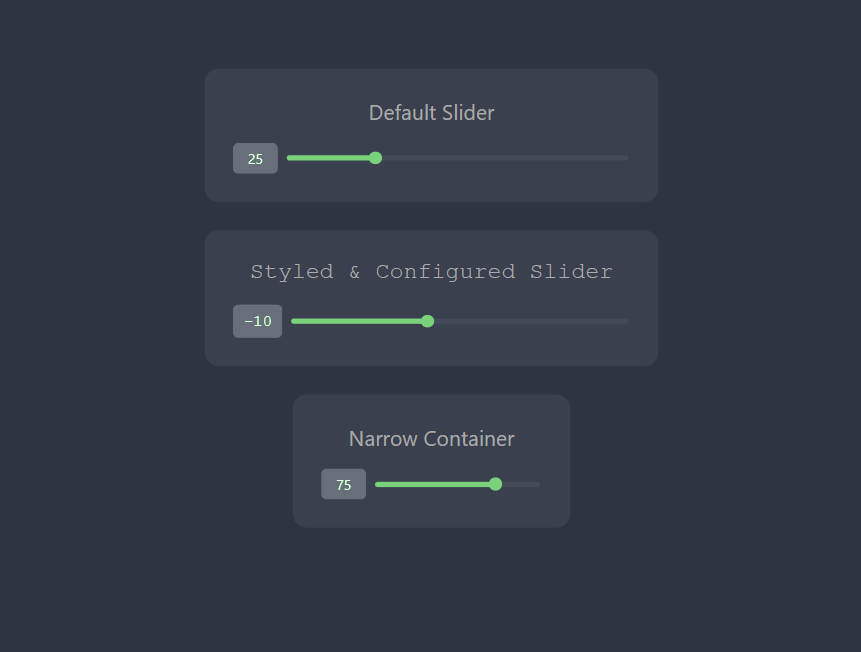The height and width of the screenshot is (652, 861).
Task: Click the Styled & Configured Slider handle
Action: pyautogui.click(x=427, y=321)
